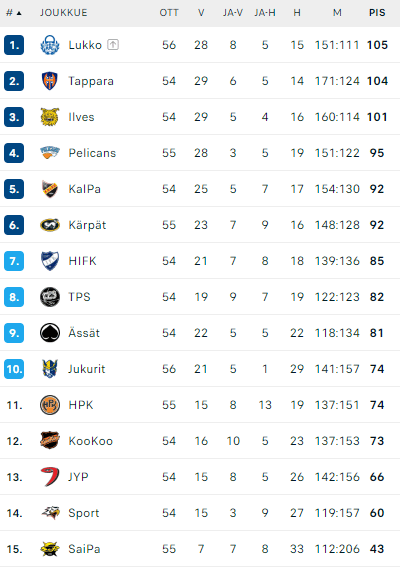Click the HPK orange circle logo
The height and width of the screenshot is (568, 400).
pos(50,405)
